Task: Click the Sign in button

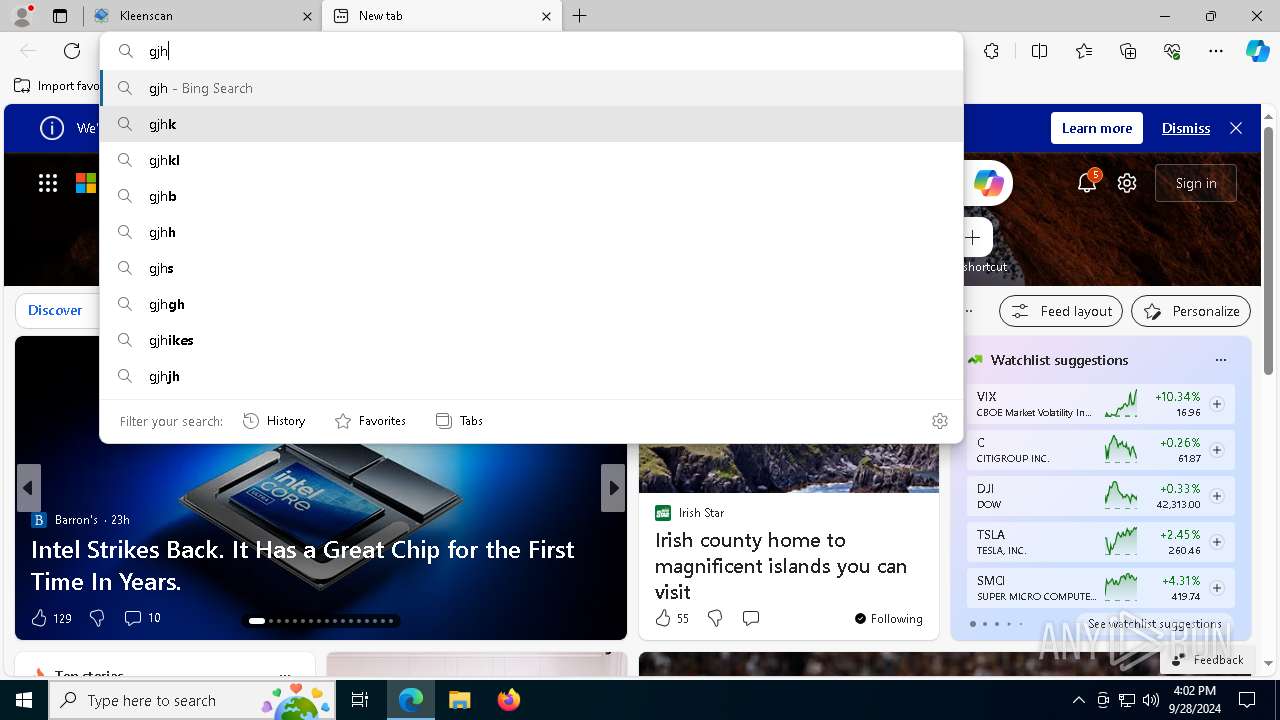Action: pyautogui.click(x=1196, y=183)
